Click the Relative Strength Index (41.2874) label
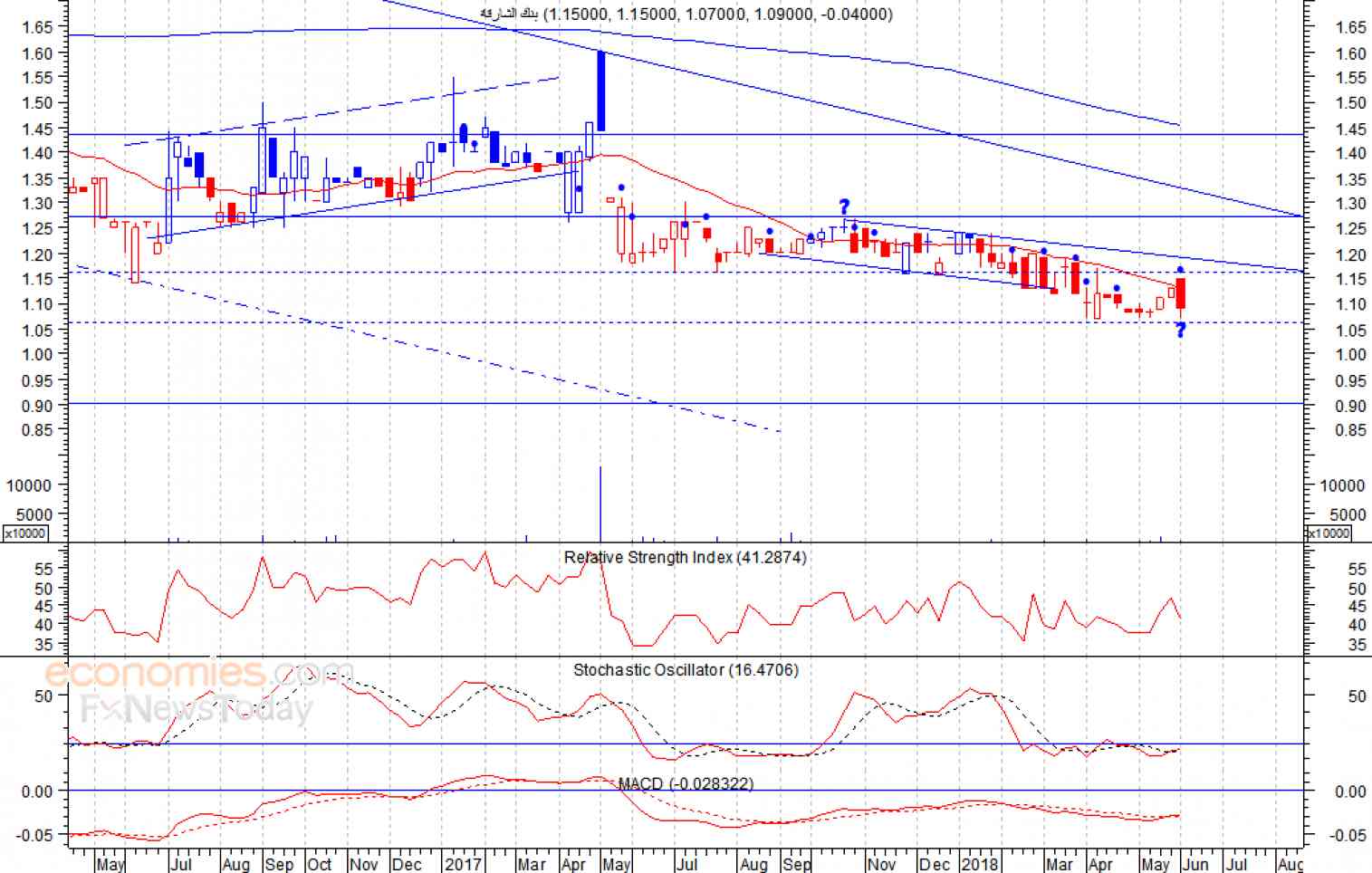Viewport: 1372px width, 873px height. click(x=685, y=557)
